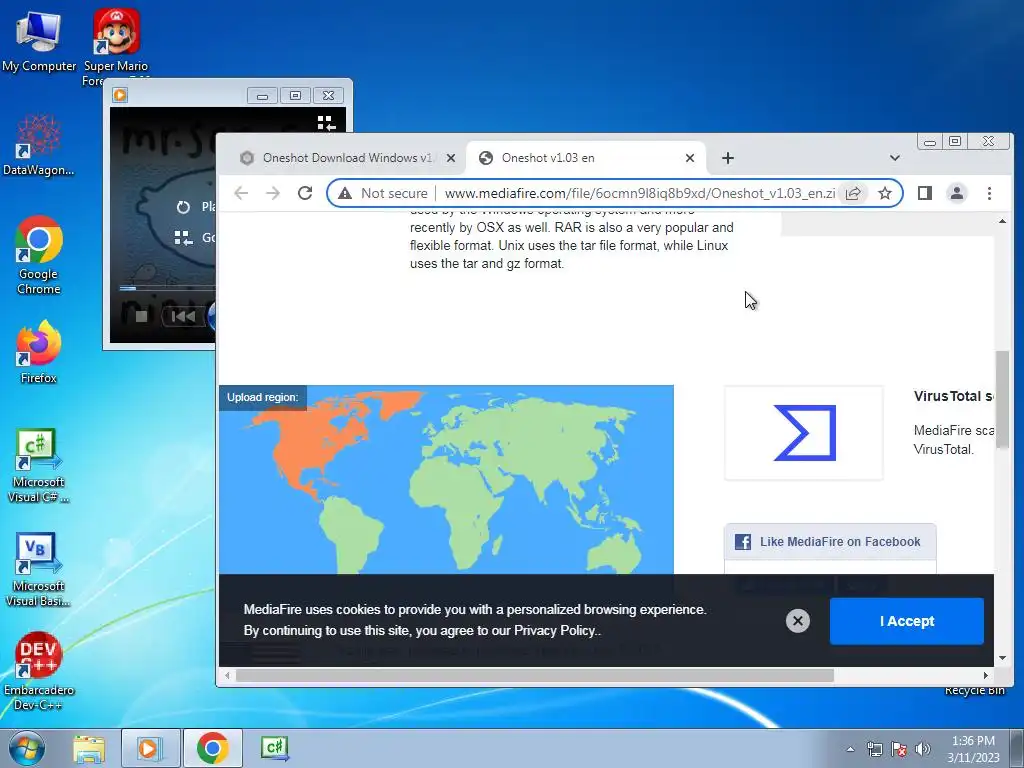Open Microsoft Visual Basic desktop shortcut
1024x768 pixels.
pyautogui.click(x=38, y=569)
